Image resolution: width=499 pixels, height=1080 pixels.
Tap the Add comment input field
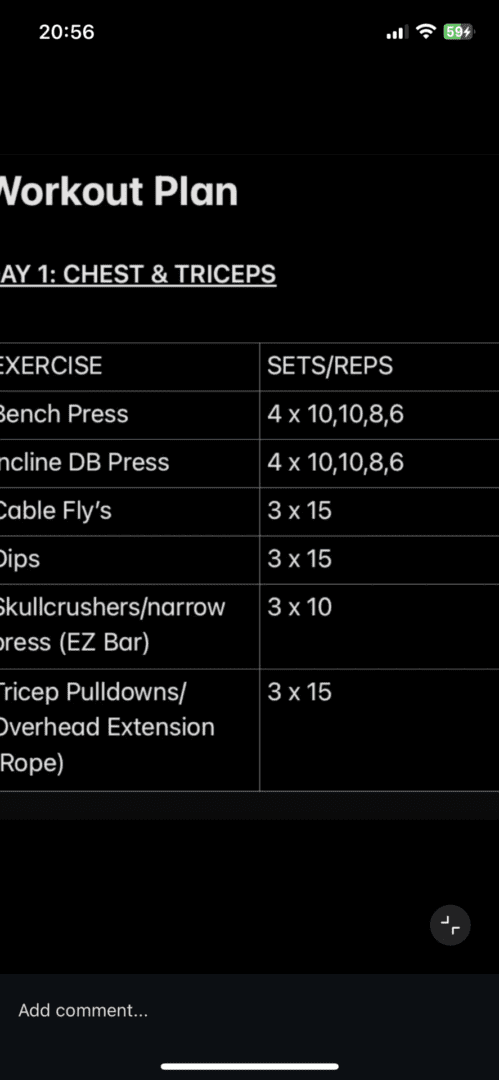point(250,1010)
